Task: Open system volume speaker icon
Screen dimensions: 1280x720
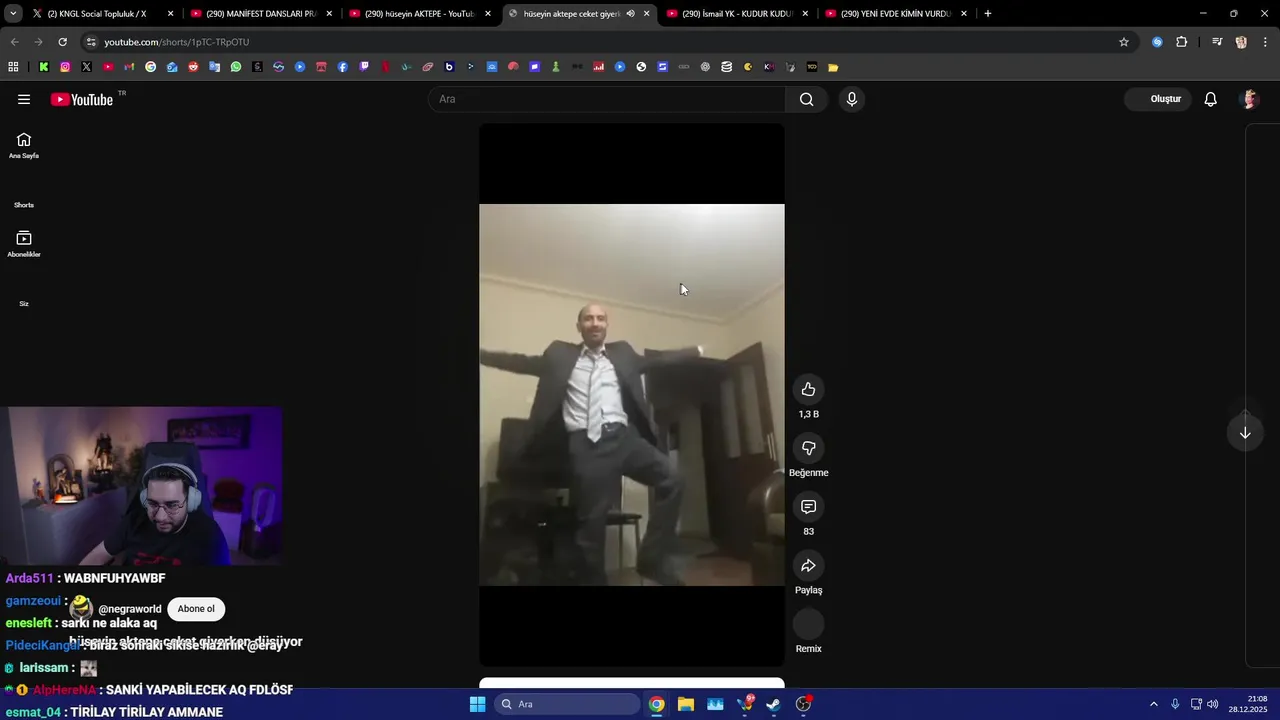Action: 1213,704
